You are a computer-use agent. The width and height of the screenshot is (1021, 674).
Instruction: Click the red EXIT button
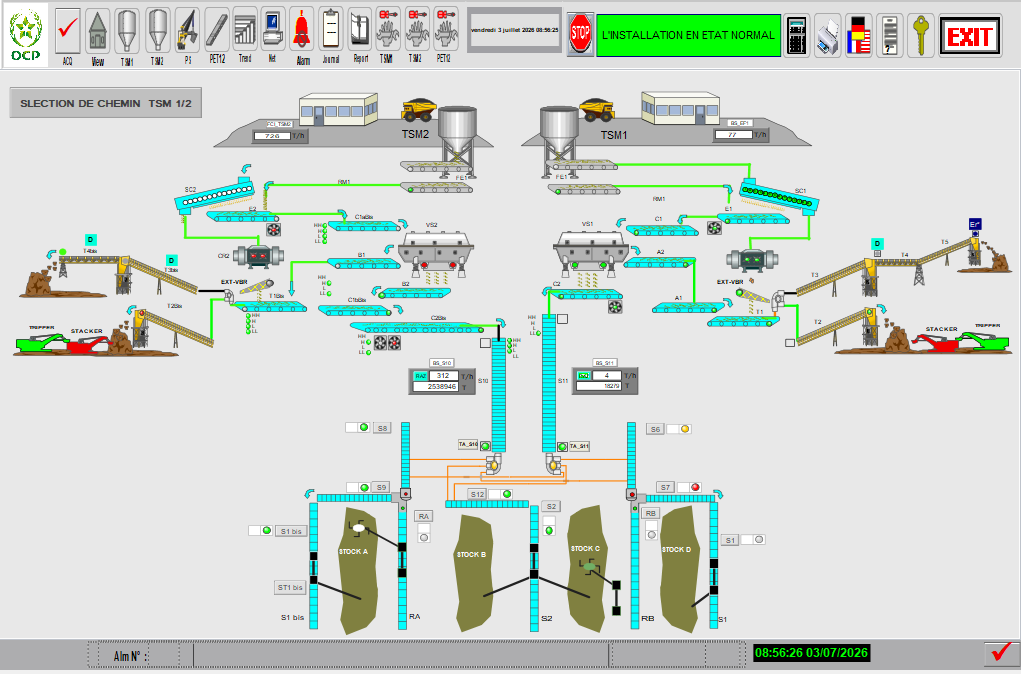point(970,36)
